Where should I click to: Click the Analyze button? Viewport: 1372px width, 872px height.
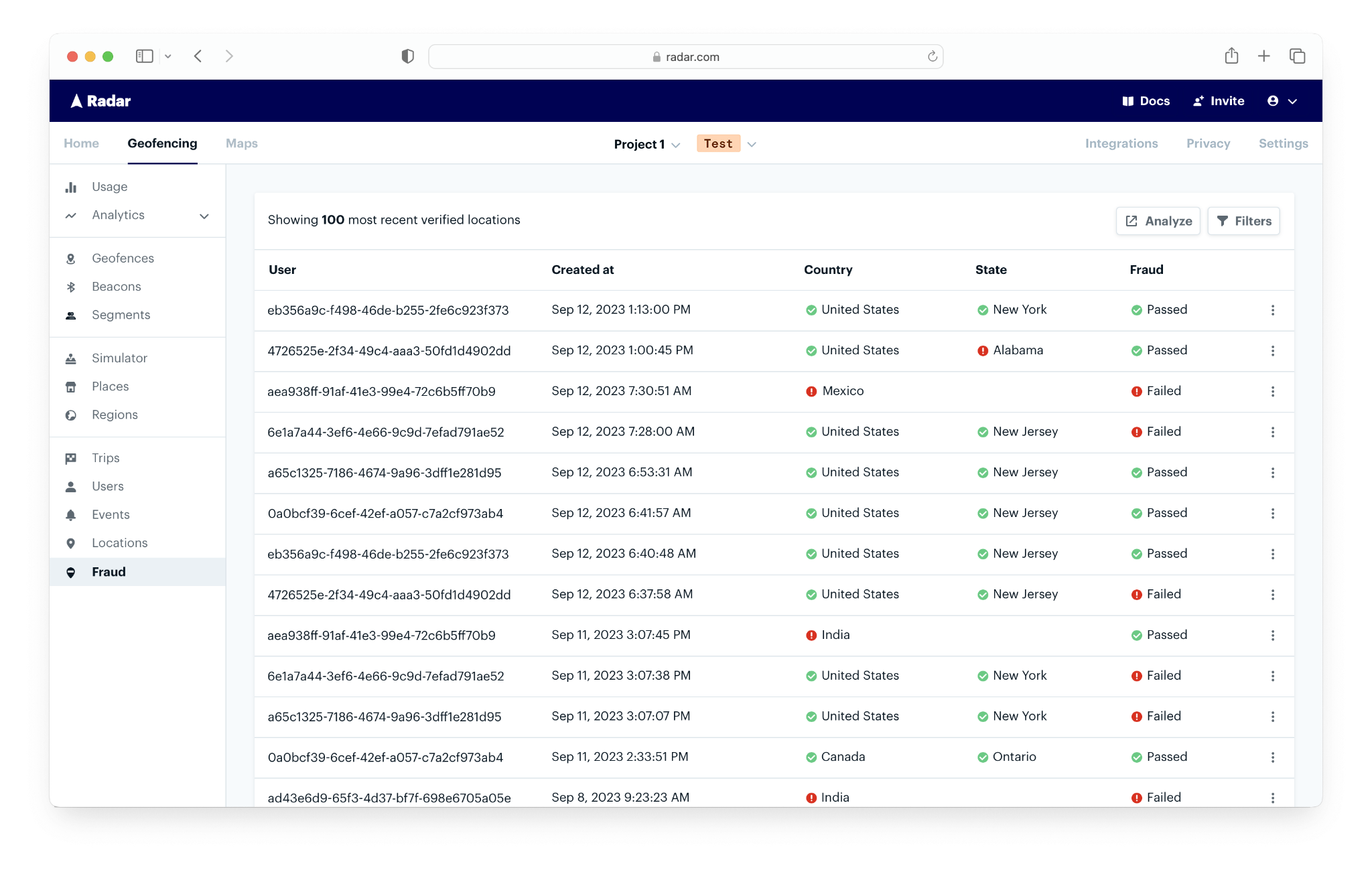point(1158,221)
